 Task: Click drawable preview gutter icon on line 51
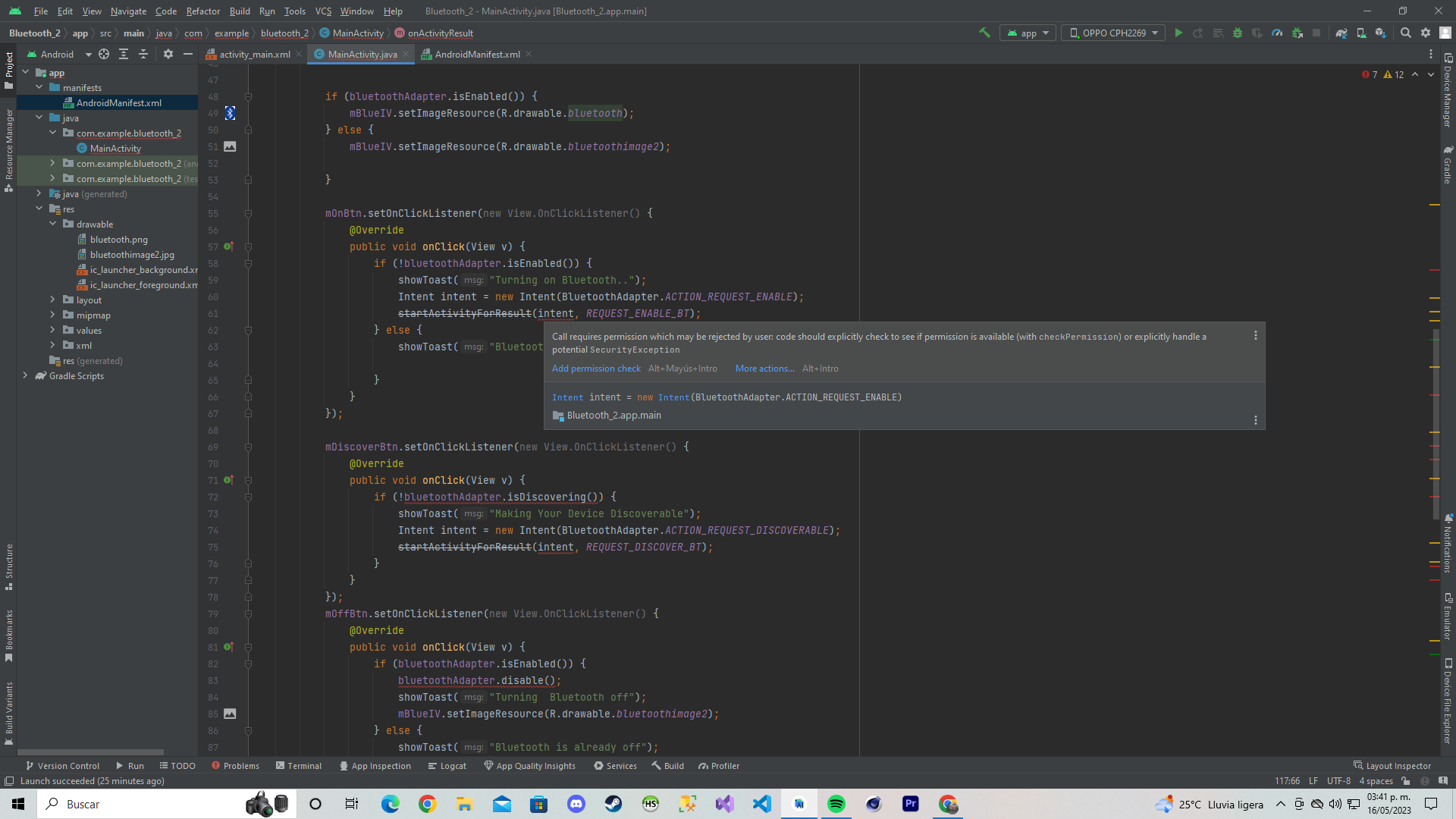click(230, 146)
